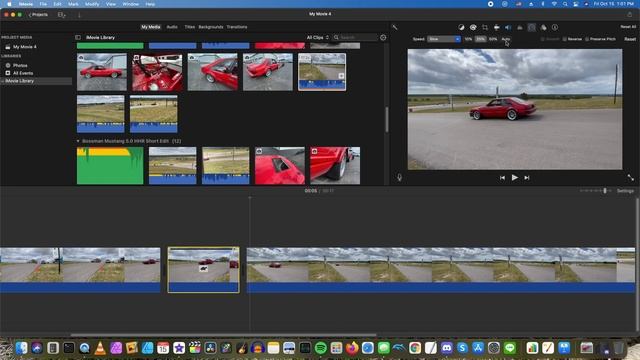Select My Movie 4 in sidebar

click(24, 47)
